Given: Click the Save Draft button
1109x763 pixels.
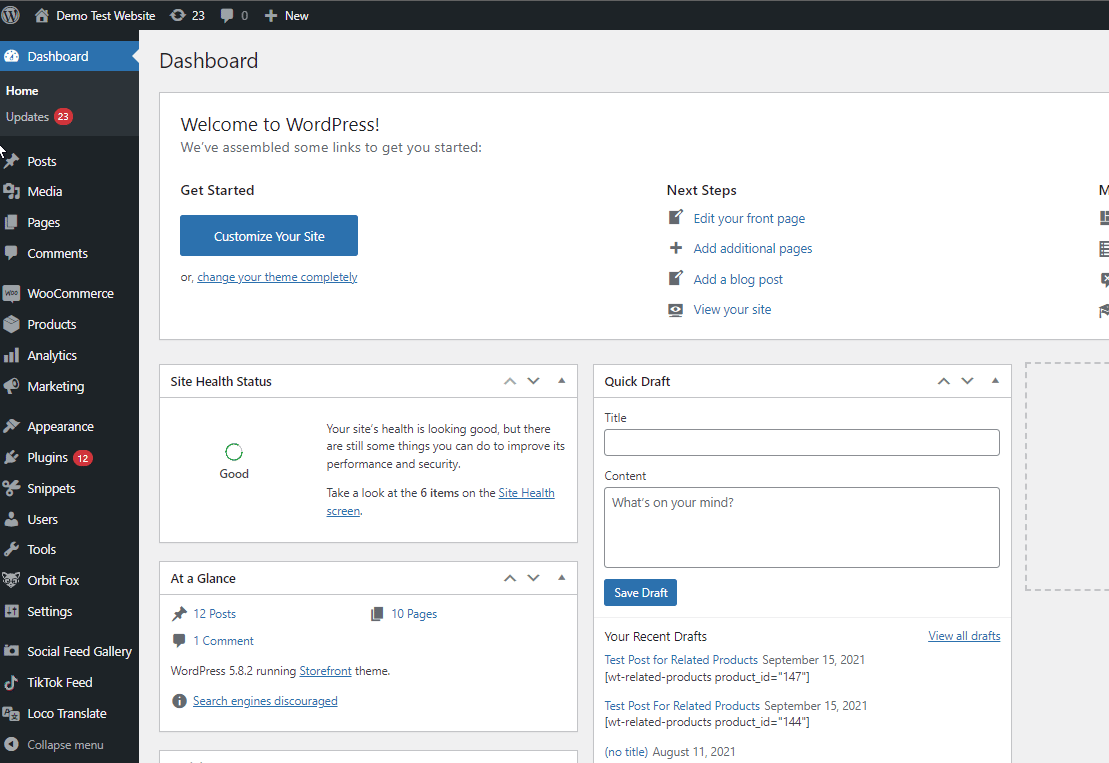Looking at the screenshot, I should (x=640, y=593).
